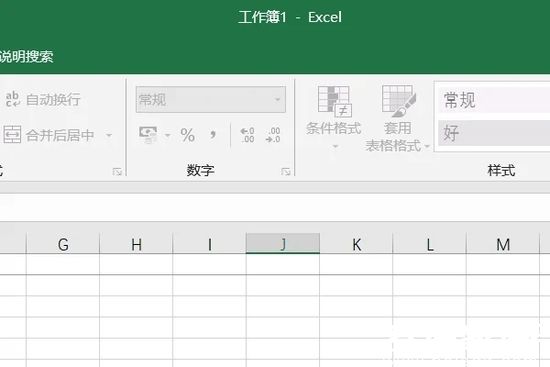Expand the Merge and Center dropdown arrow

(x=109, y=135)
